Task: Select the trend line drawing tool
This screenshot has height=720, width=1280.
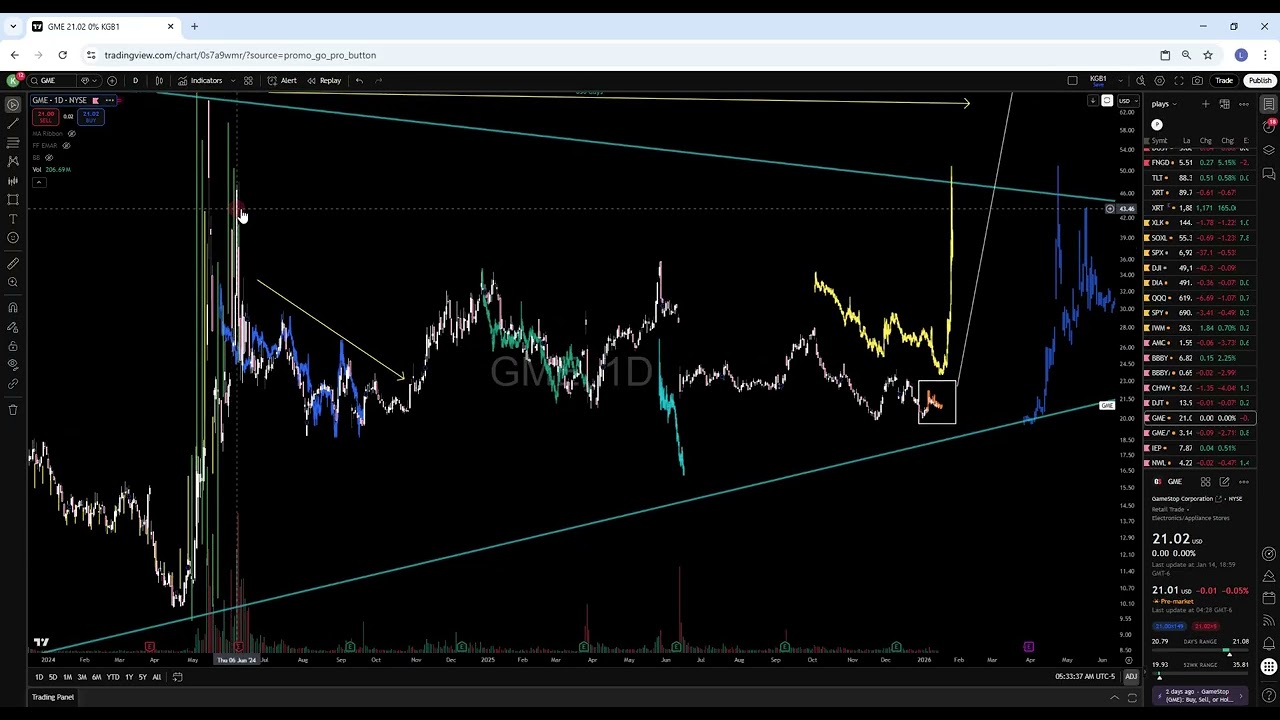Action: [x=13, y=123]
